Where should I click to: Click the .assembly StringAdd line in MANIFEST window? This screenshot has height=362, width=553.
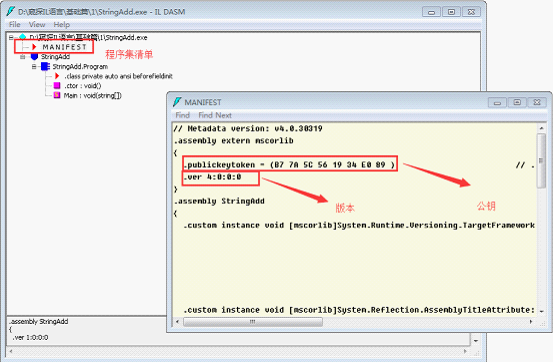(x=219, y=201)
